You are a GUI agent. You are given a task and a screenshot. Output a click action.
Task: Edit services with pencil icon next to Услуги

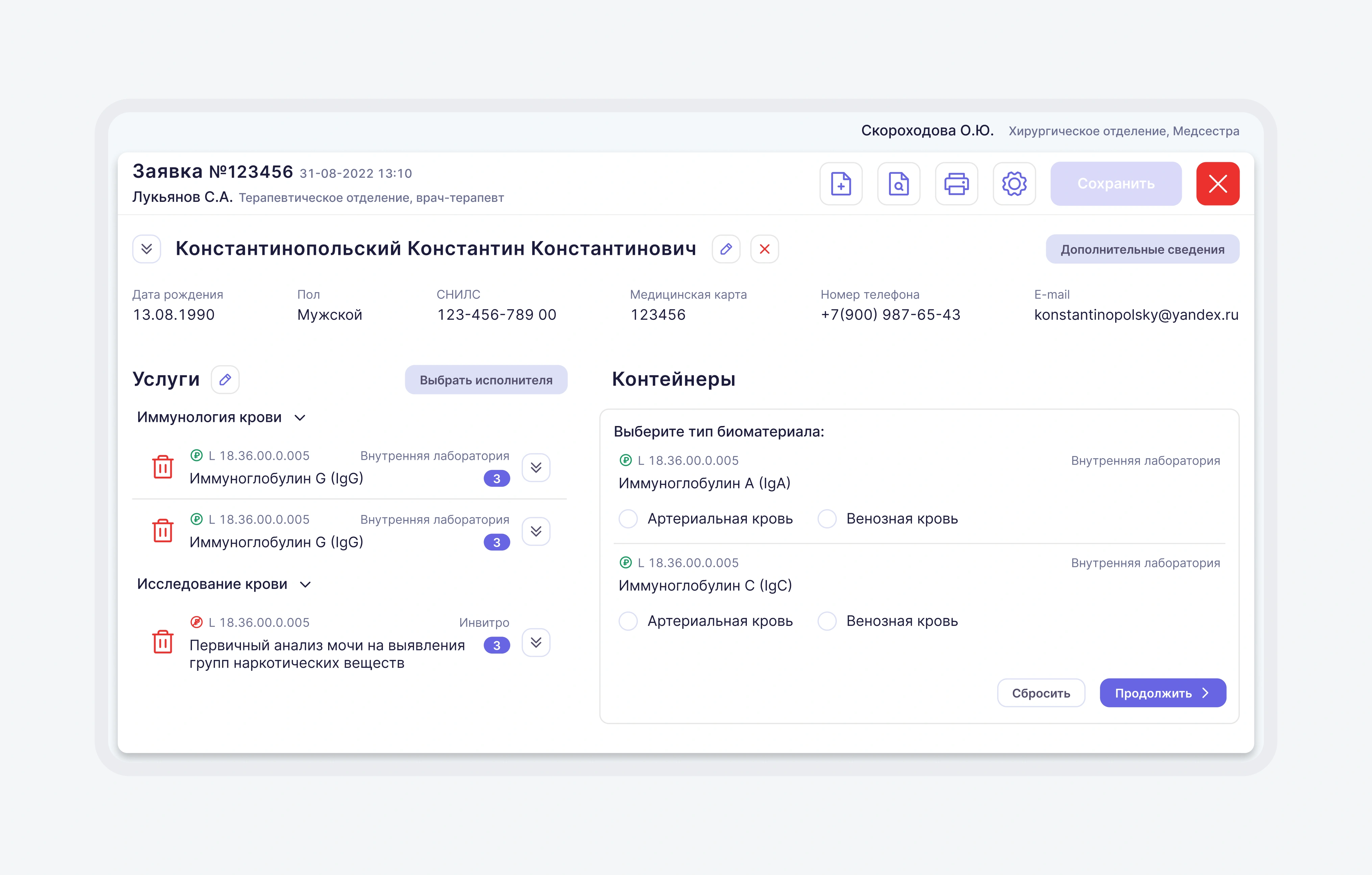point(225,380)
